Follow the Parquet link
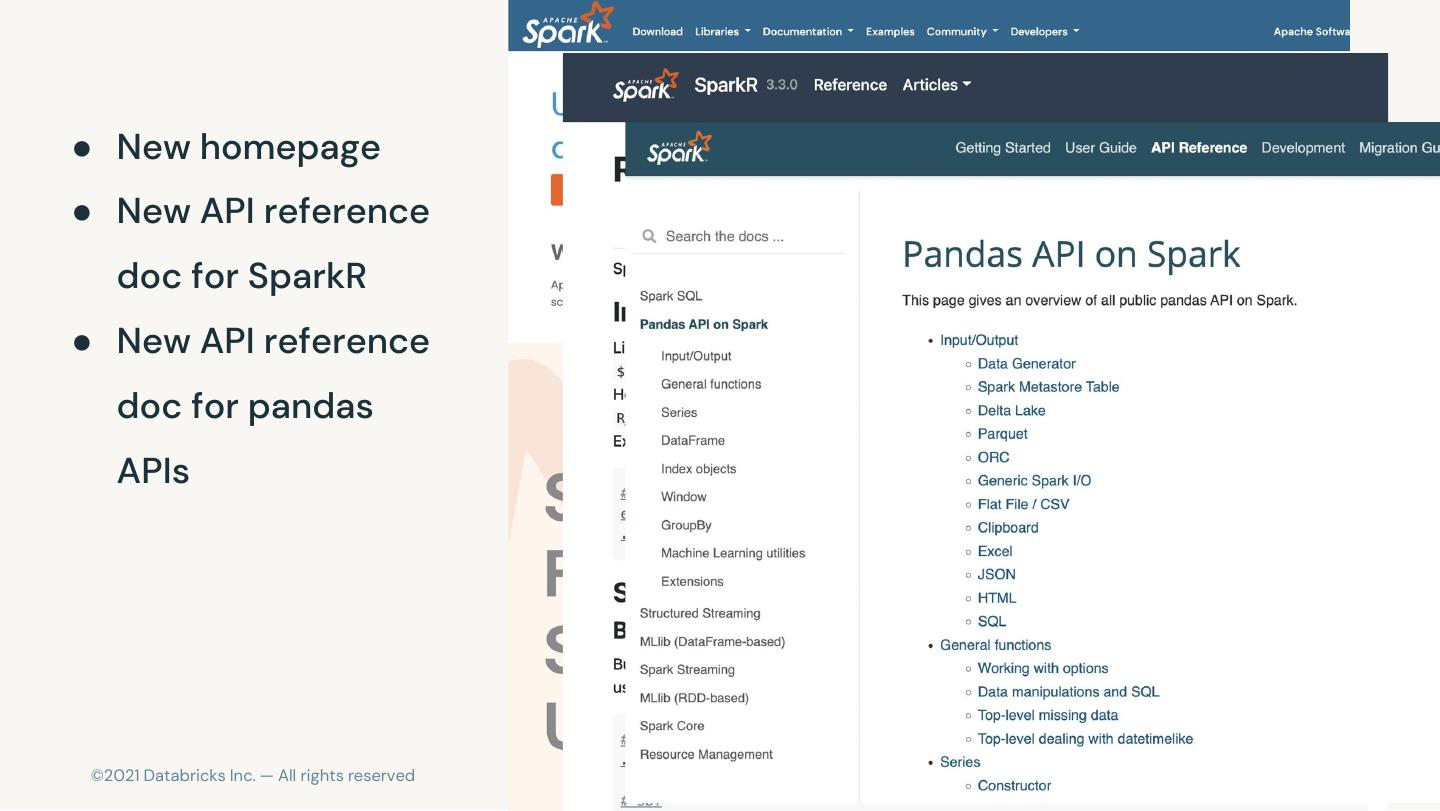 tap(1002, 434)
